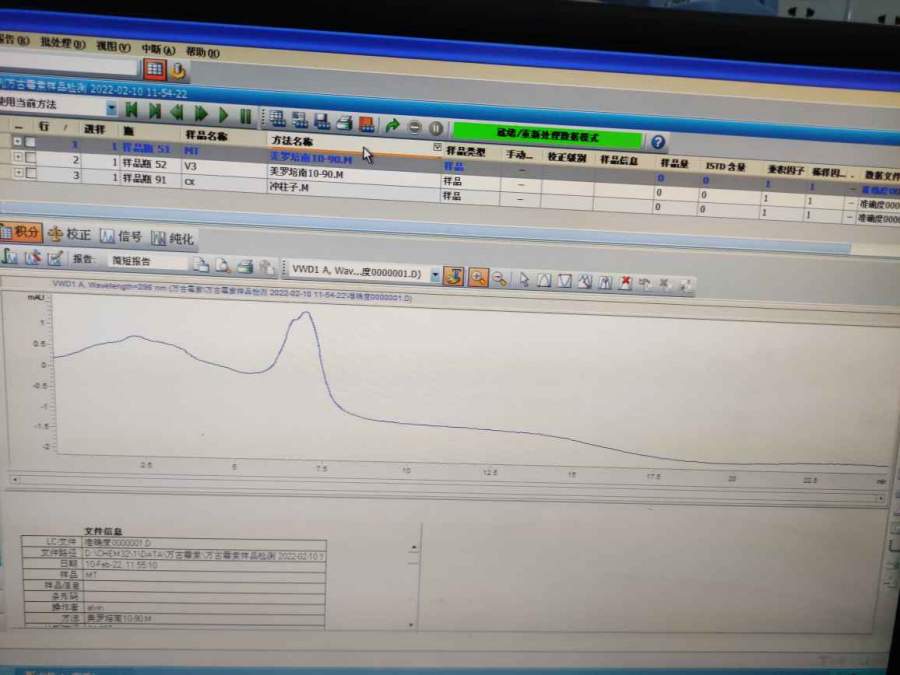Click the edit integration events icon
Image resolution: width=900 pixels, height=675 pixels.
55,259
